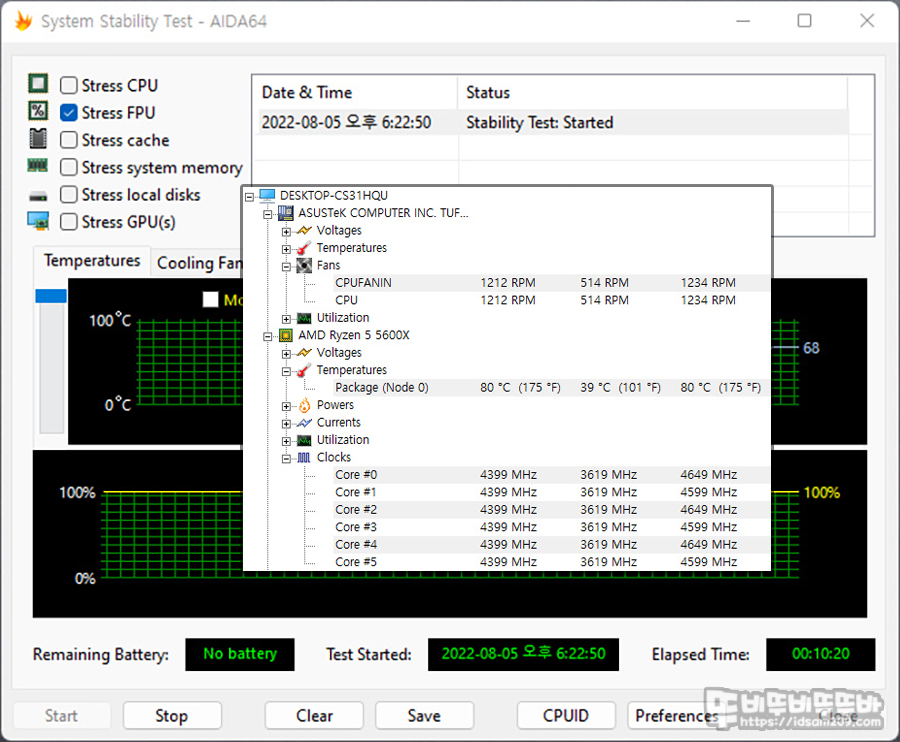Click the Powers flame icon
The width and height of the screenshot is (900, 742).
coord(304,405)
